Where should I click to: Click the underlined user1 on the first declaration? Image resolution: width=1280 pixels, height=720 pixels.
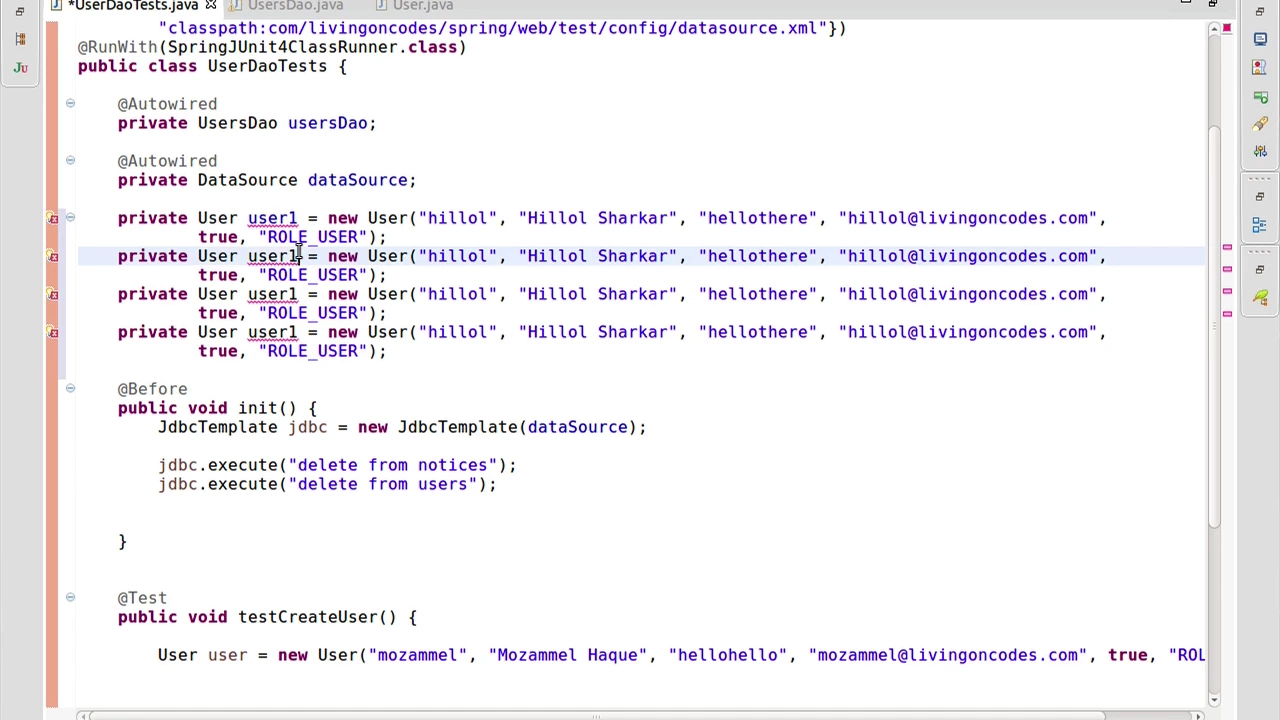coord(272,218)
